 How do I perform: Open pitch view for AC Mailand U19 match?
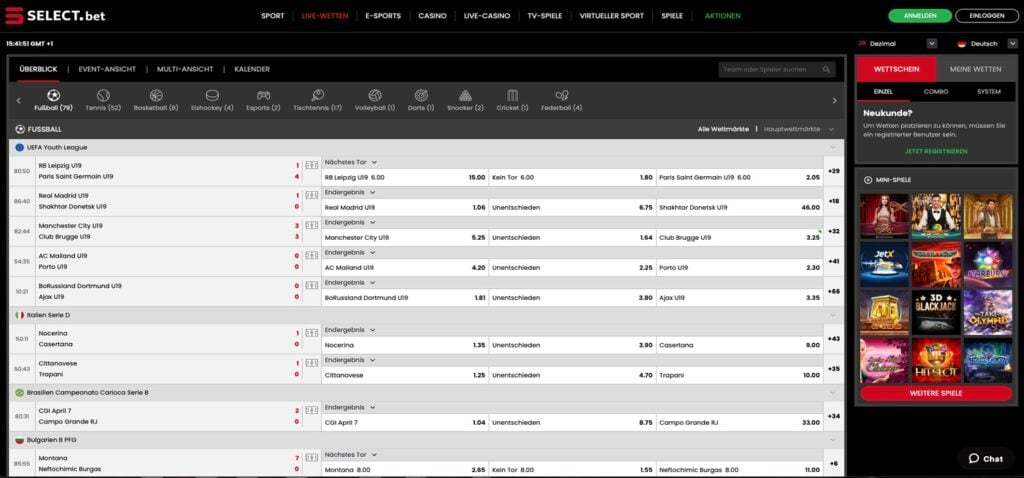[x=312, y=255]
